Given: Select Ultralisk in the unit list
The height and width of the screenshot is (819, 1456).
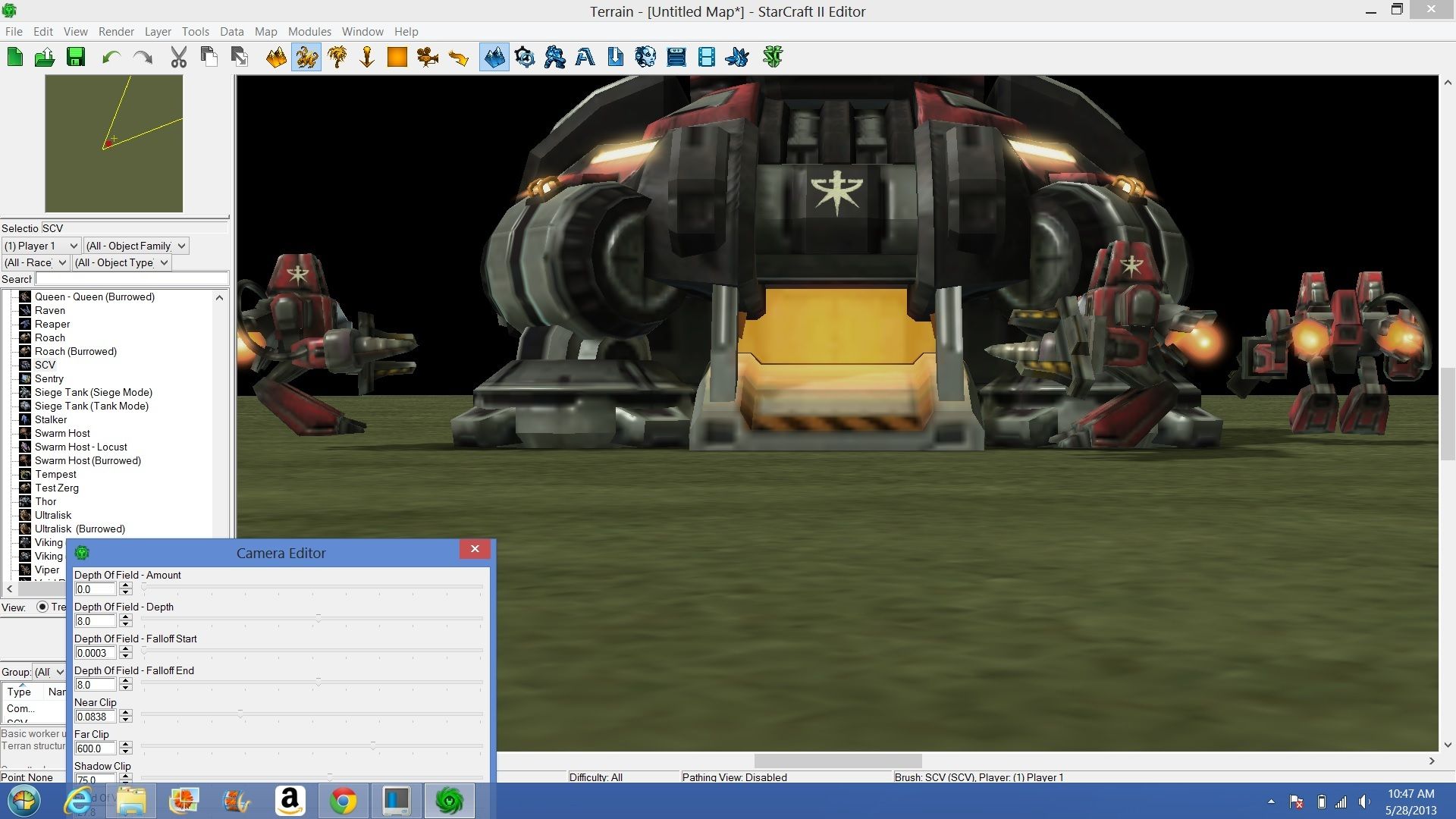Looking at the screenshot, I should click(x=53, y=515).
